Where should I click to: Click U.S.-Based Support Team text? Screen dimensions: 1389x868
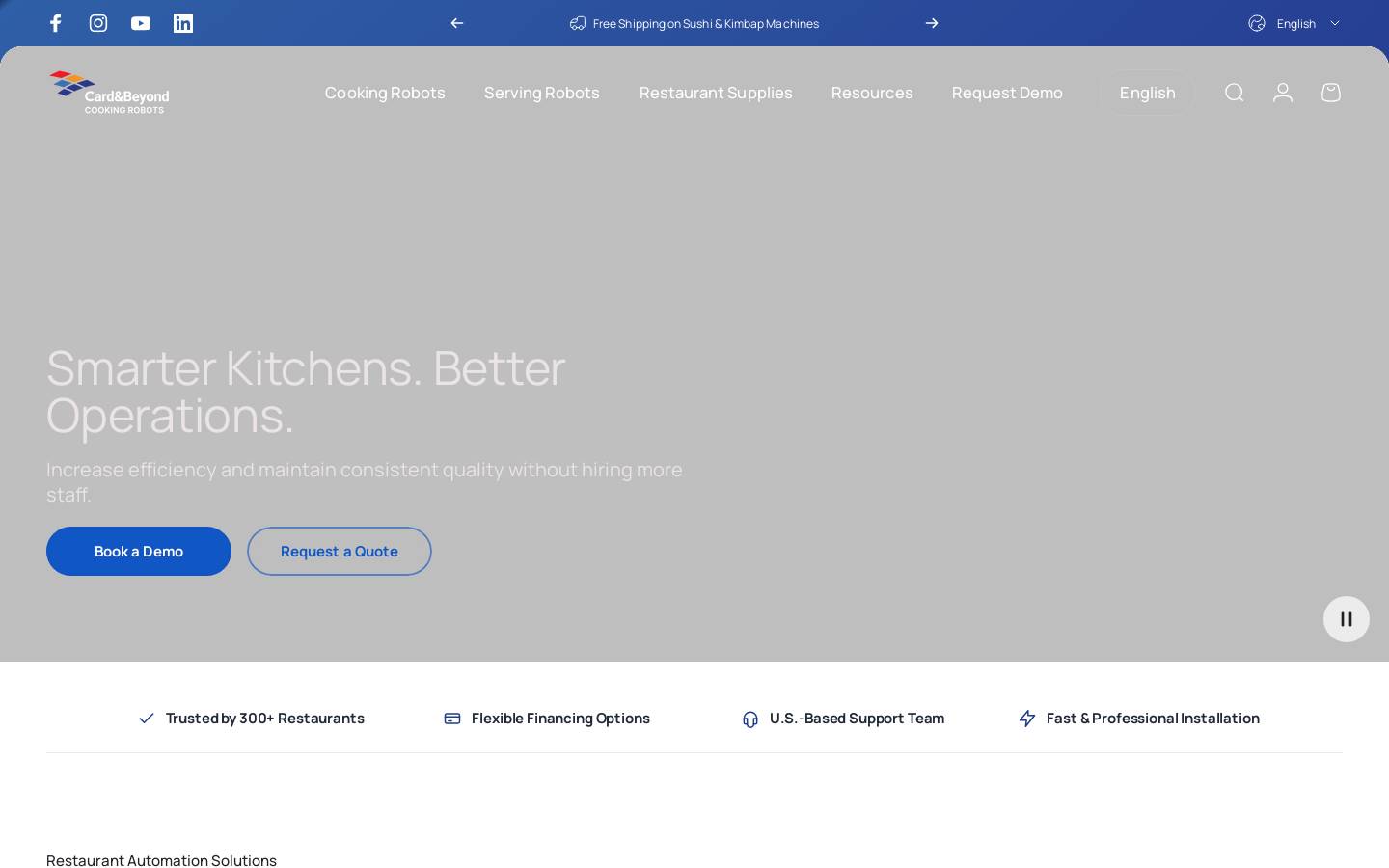click(857, 719)
